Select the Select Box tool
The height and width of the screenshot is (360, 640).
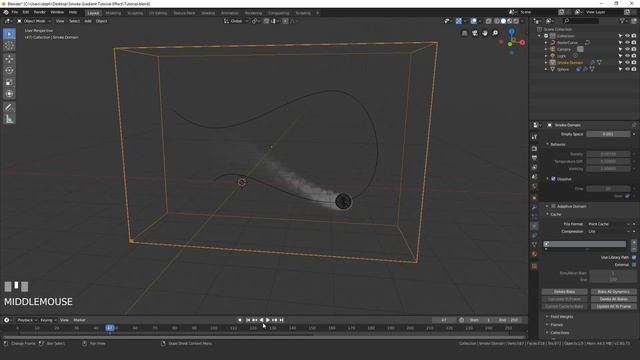pyautogui.click(x=9, y=34)
